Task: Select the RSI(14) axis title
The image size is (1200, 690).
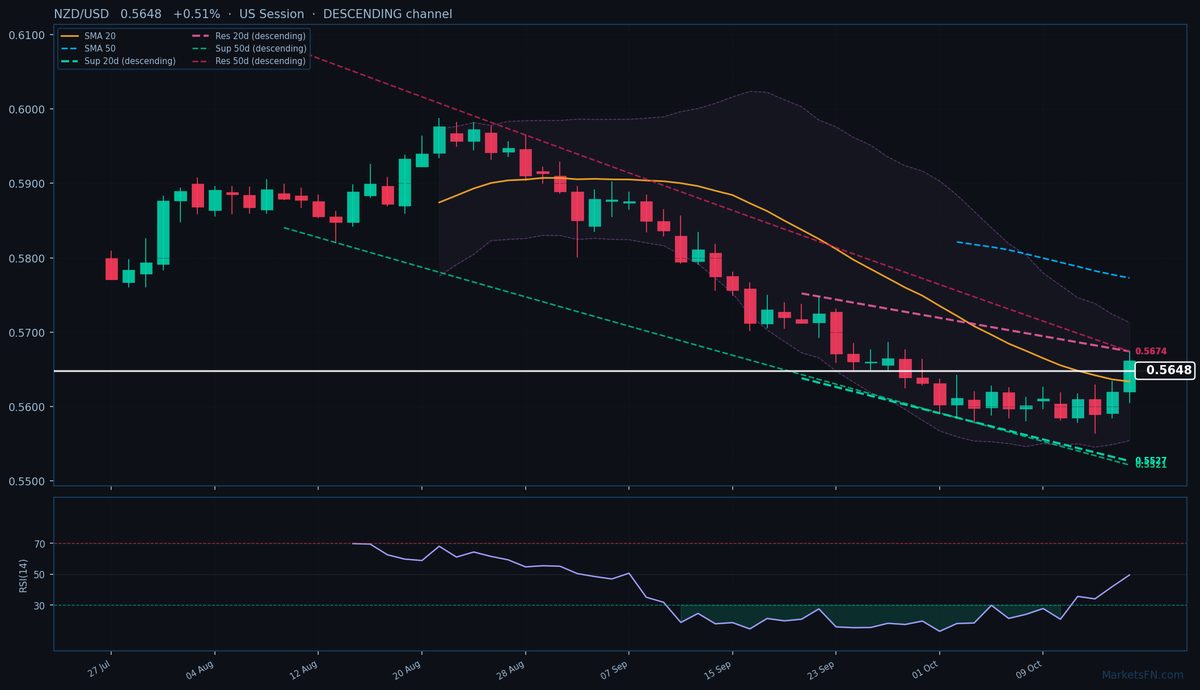Action: [23, 574]
